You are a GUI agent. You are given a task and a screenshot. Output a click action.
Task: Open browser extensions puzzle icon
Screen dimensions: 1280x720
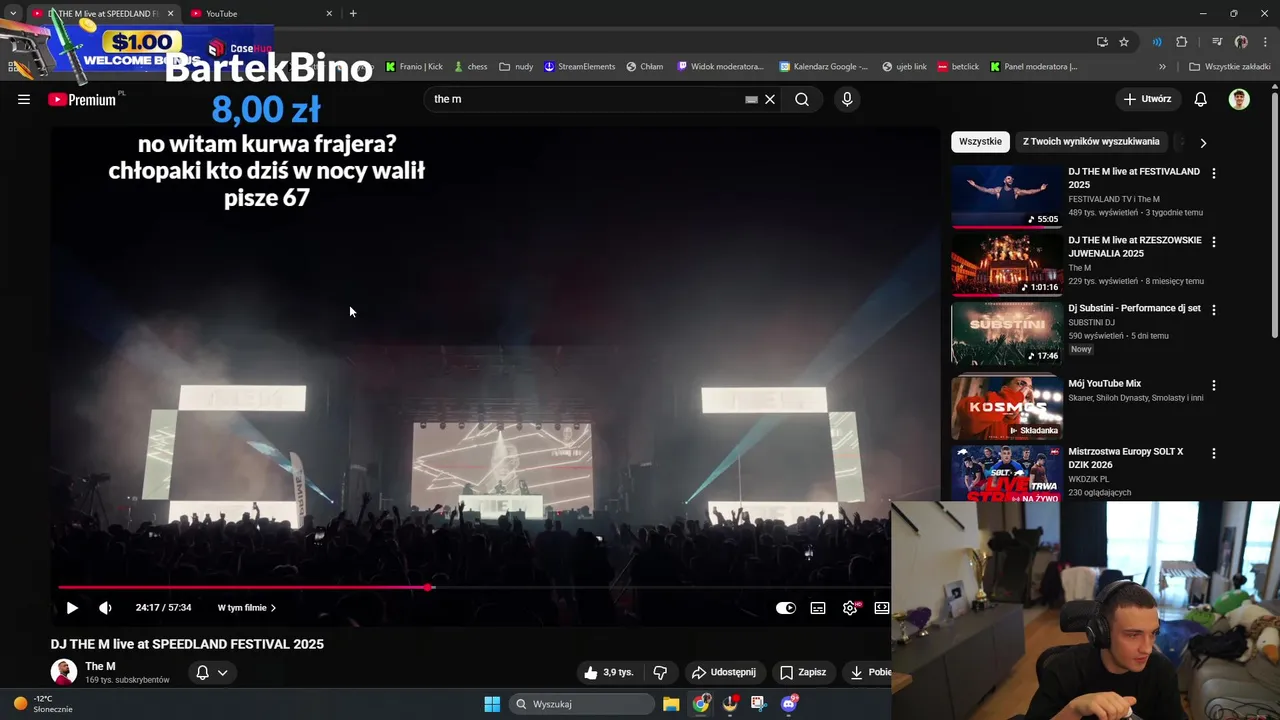1182,42
